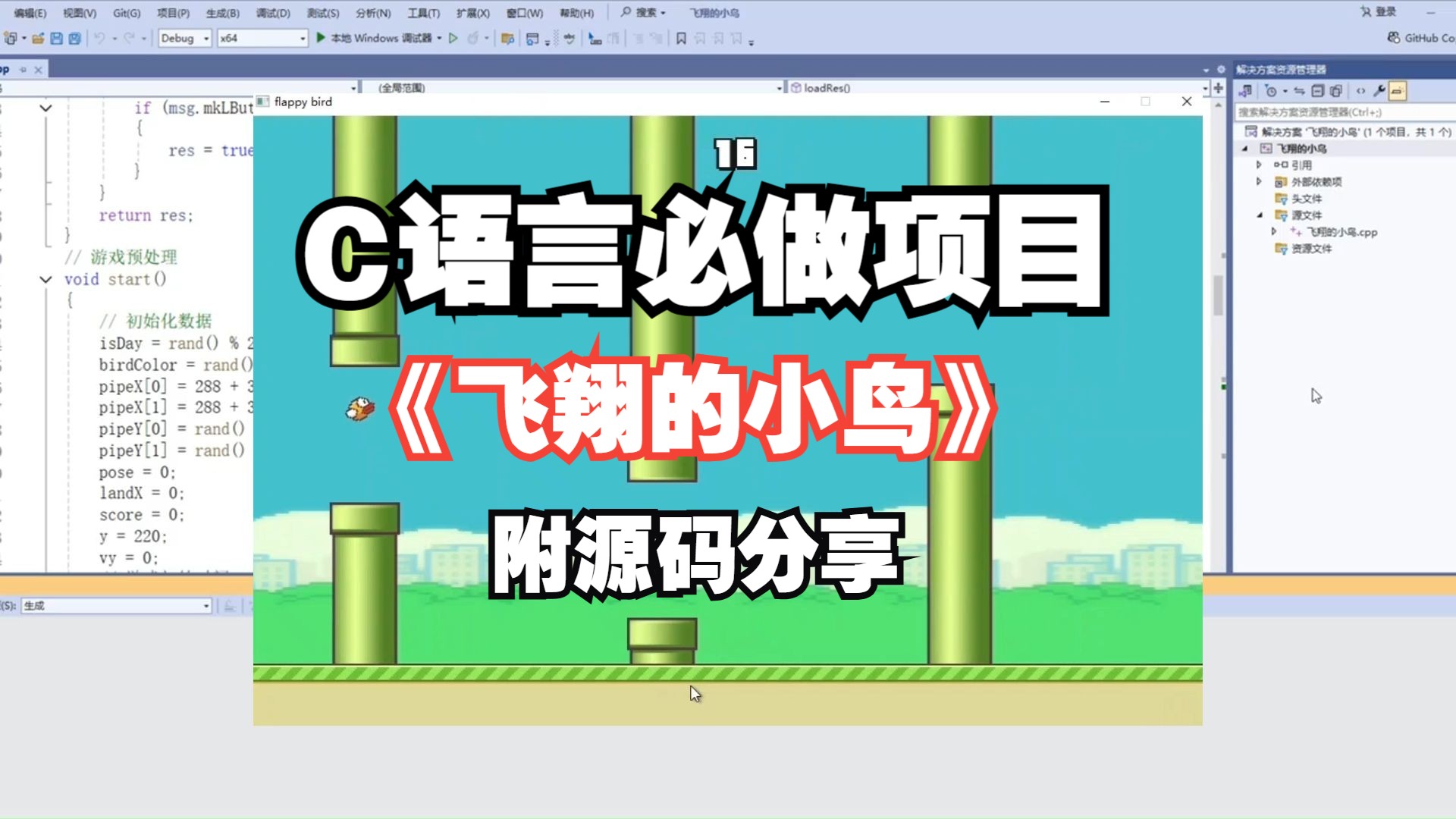Click the find in files folder icon
The height and width of the screenshot is (819, 1456).
(508, 38)
